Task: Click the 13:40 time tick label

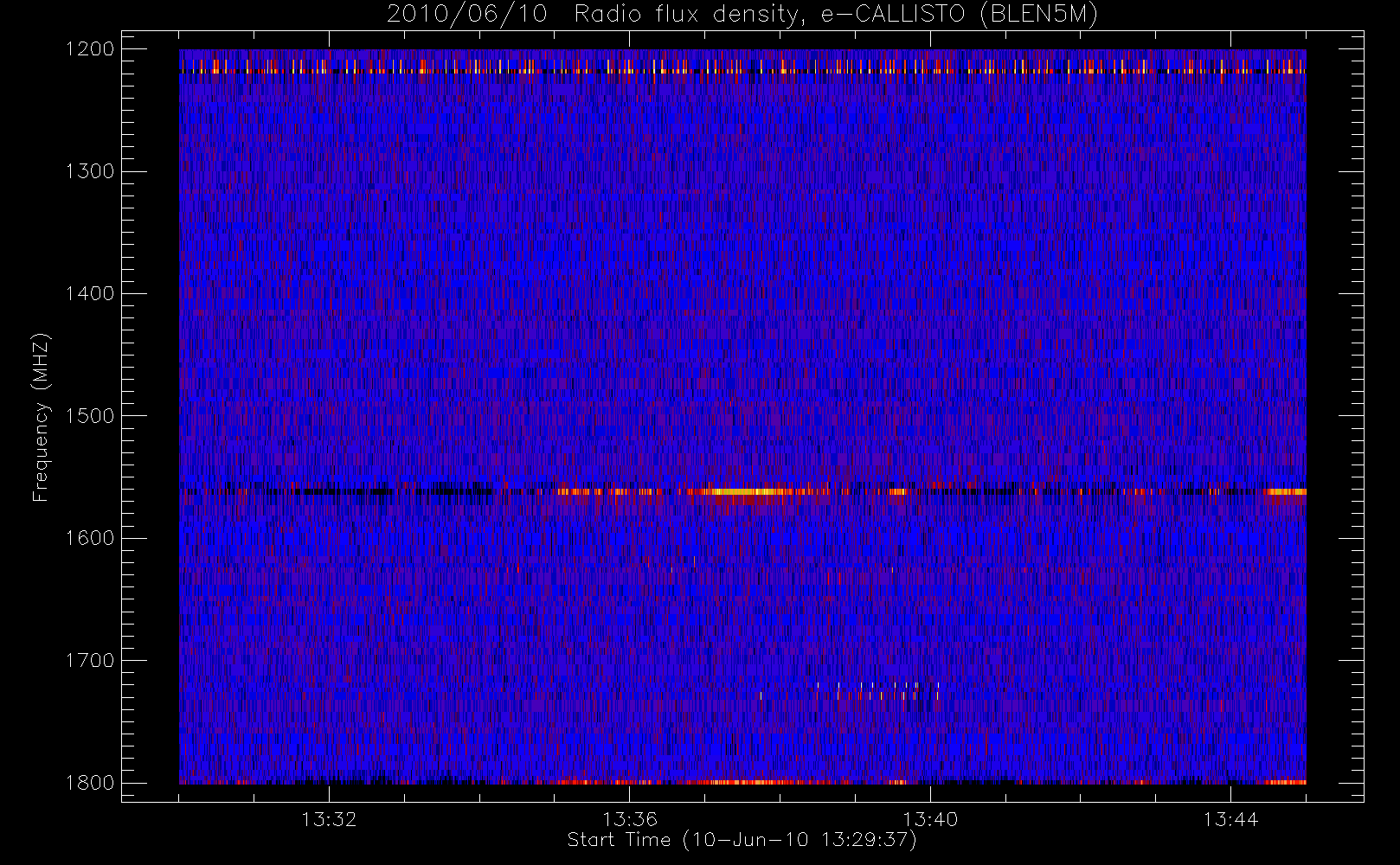Action: pos(930,819)
